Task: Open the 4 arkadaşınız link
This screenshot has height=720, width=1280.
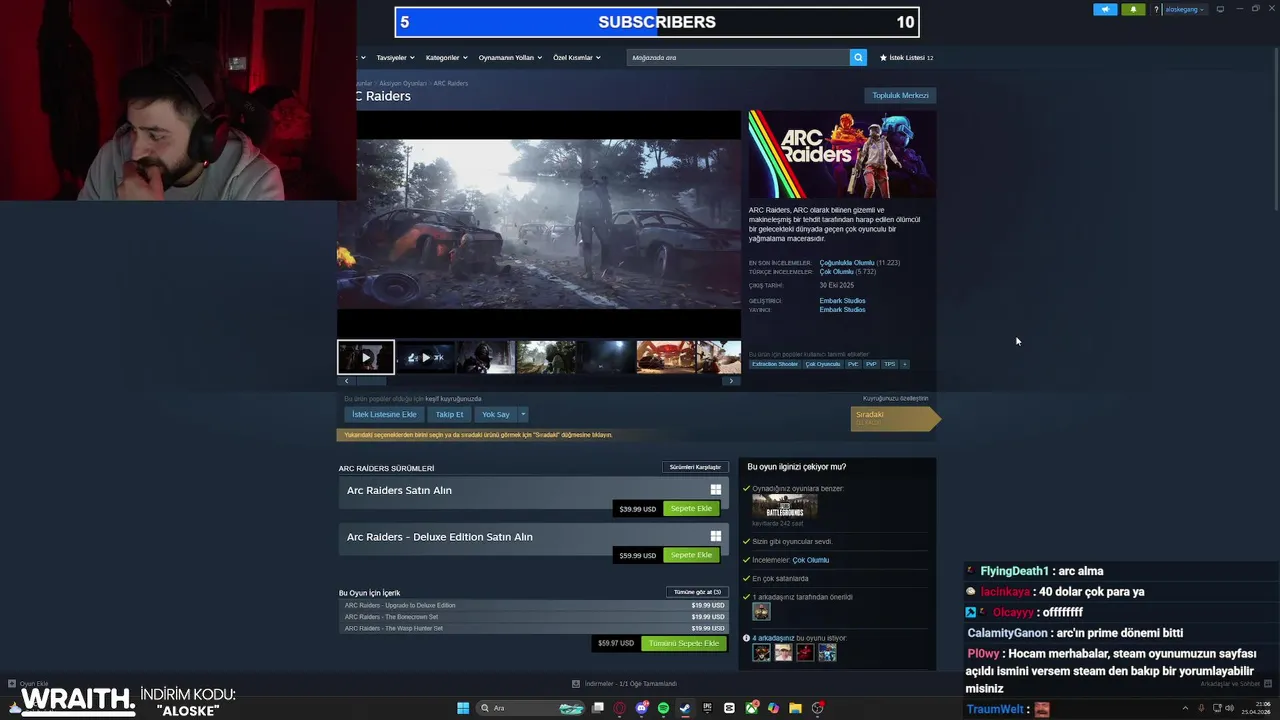Action: pos(773,638)
